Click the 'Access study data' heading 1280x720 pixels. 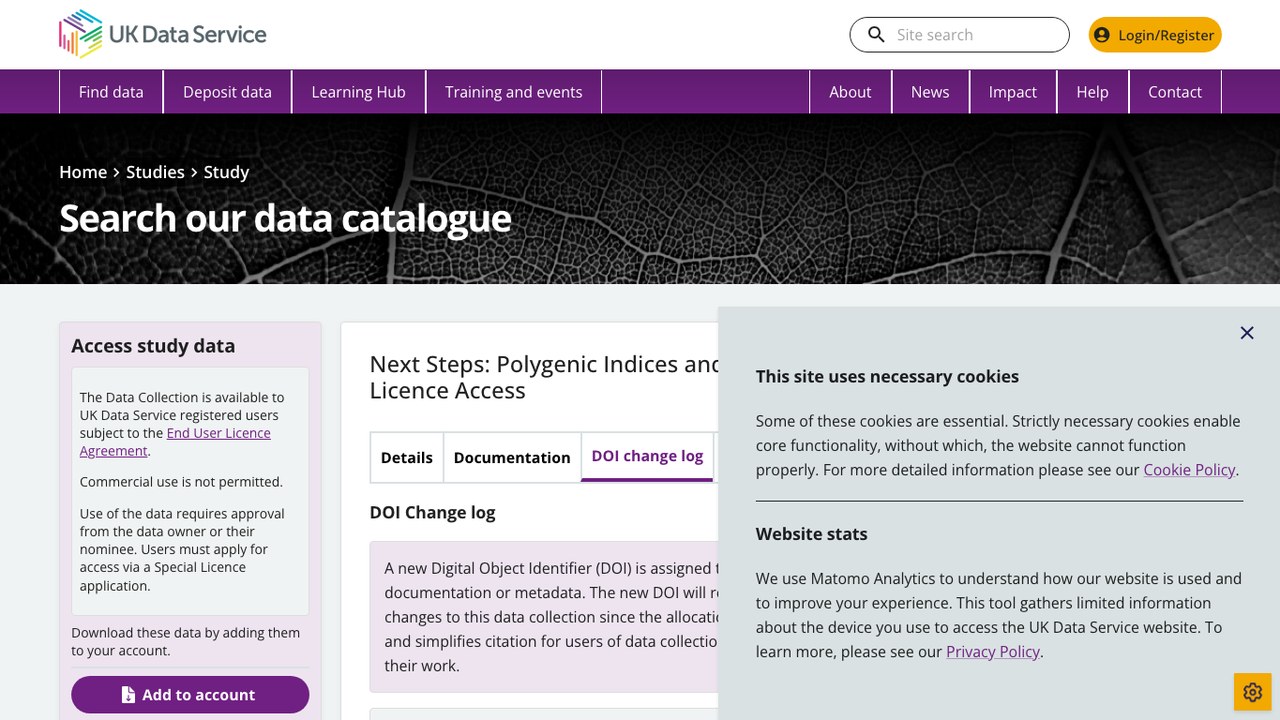(x=153, y=346)
